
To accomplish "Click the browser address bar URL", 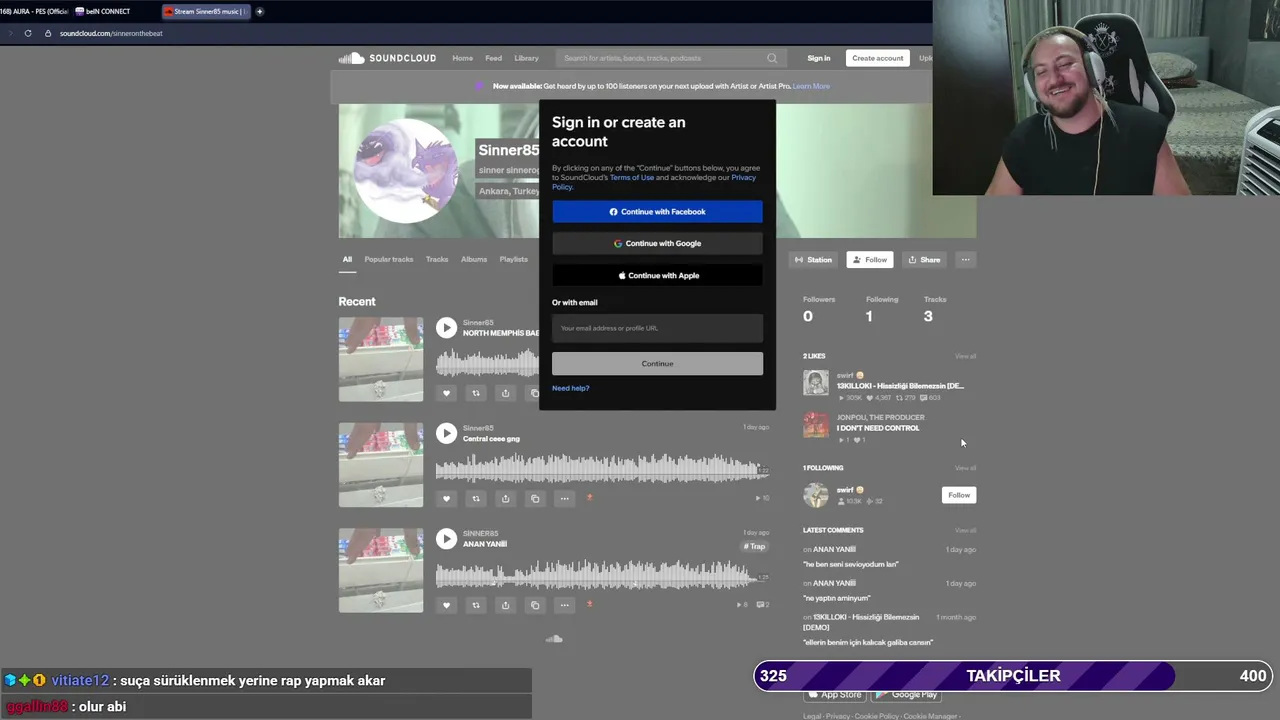I will [x=111, y=33].
